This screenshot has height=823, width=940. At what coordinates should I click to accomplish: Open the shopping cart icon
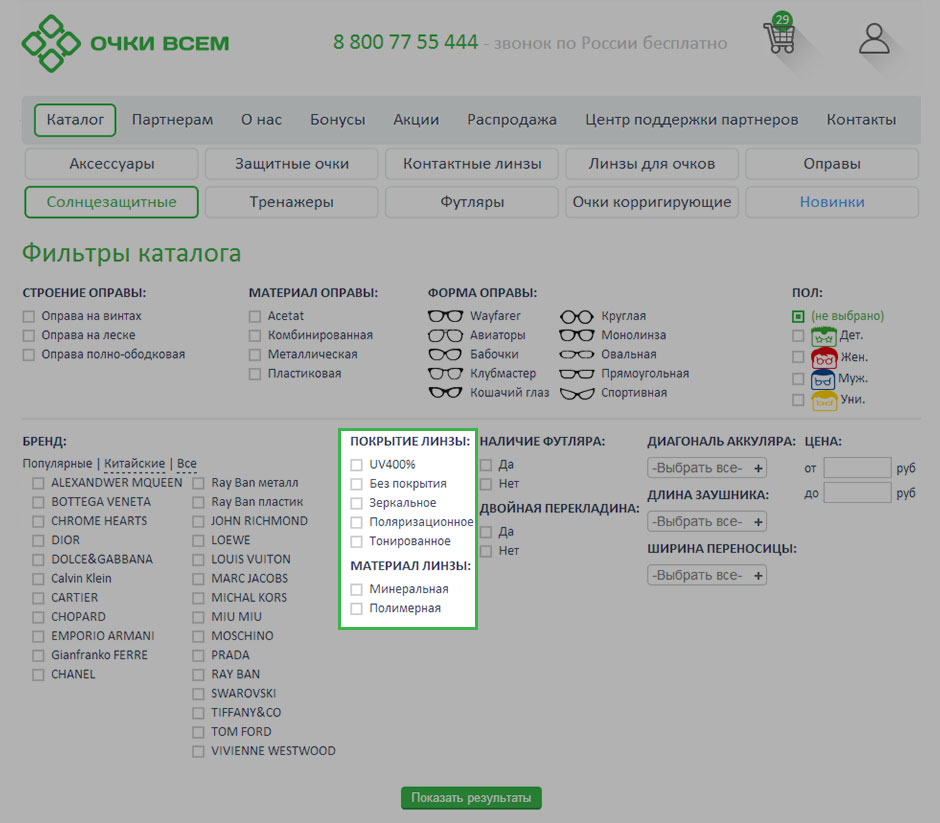pos(779,38)
